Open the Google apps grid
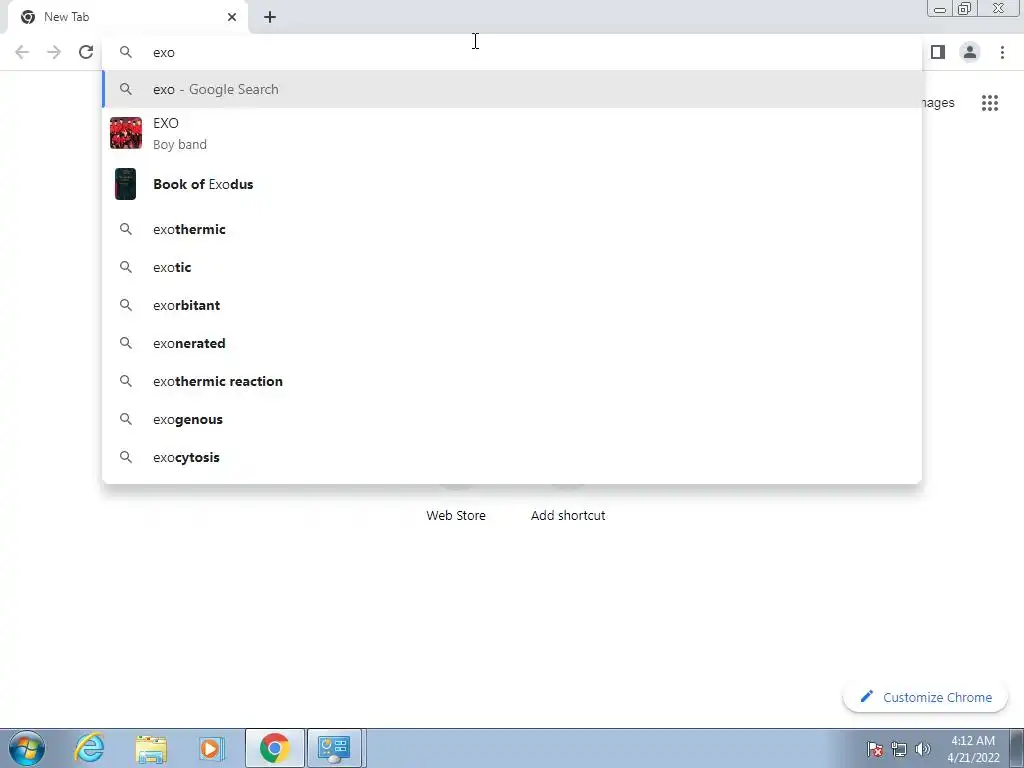 pos(990,103)
